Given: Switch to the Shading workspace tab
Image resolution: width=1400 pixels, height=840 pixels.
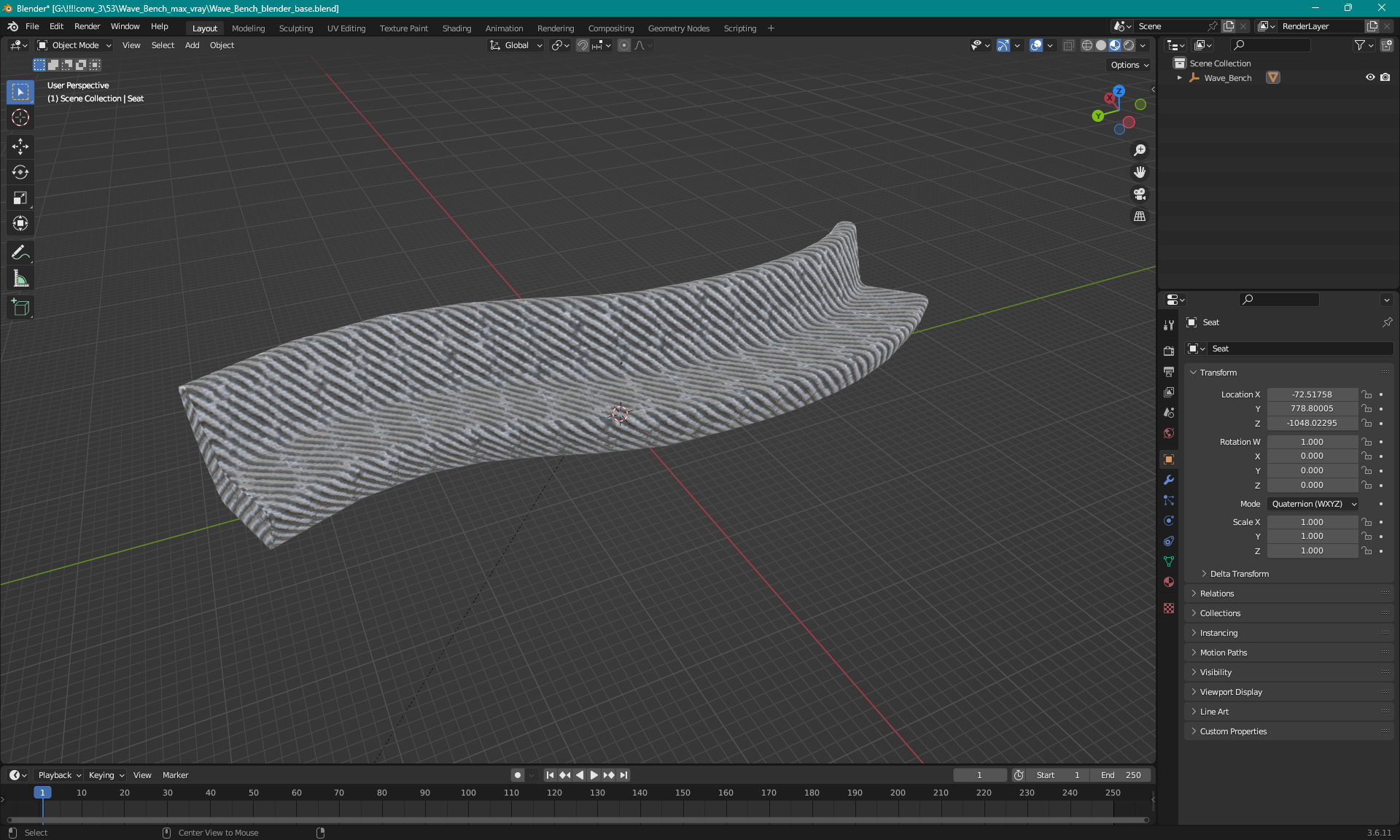Looking at the screenshot, I should (456, 28).
